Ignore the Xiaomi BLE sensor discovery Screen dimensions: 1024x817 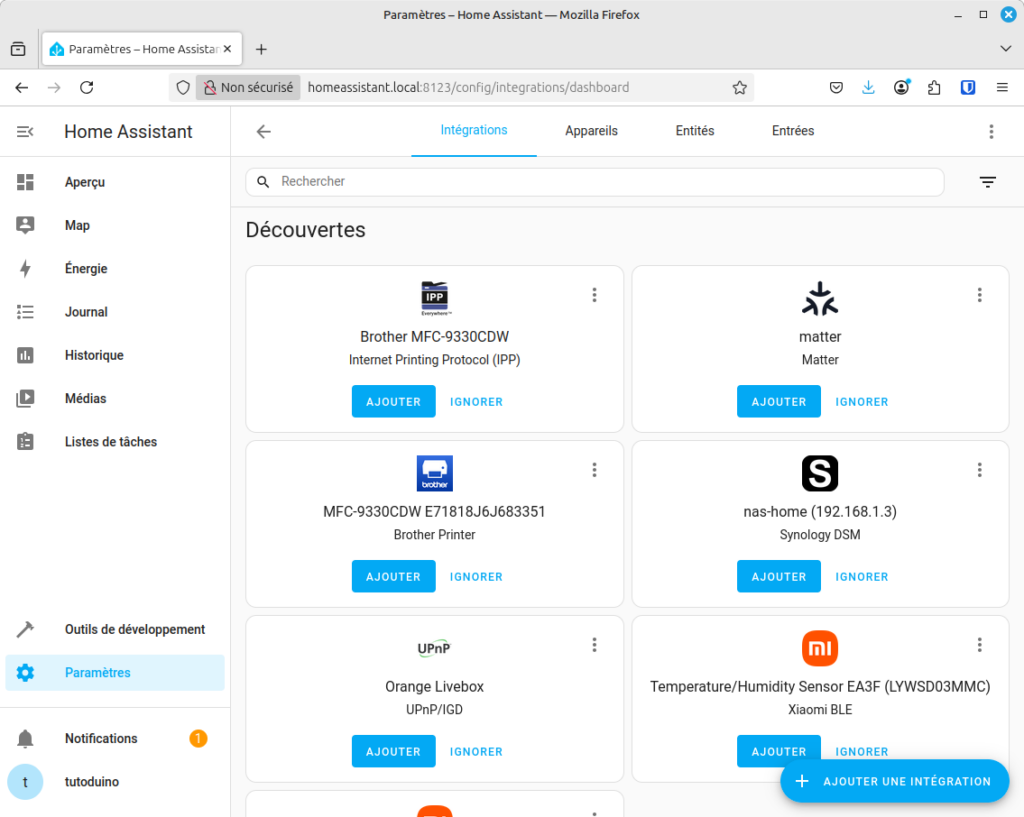point(861,751)
